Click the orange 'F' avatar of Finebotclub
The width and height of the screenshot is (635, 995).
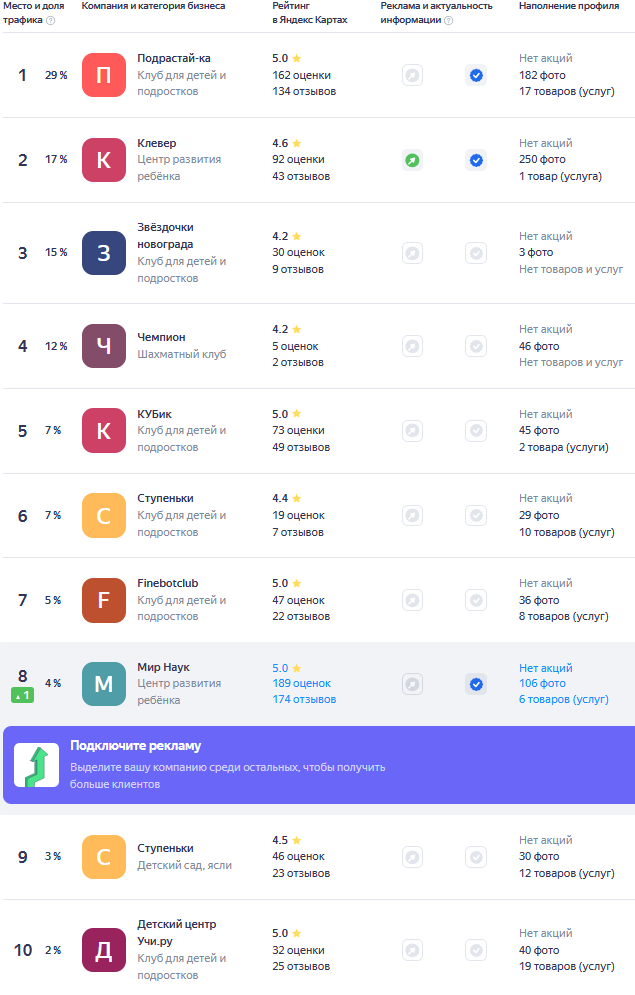click(x=104, y=600)
